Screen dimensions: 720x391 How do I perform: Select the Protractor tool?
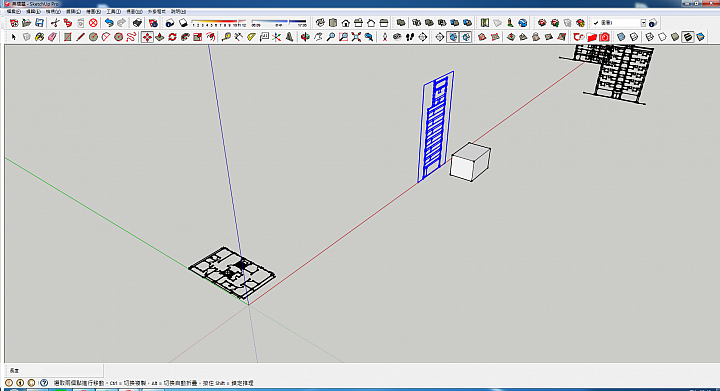(251, 37)
